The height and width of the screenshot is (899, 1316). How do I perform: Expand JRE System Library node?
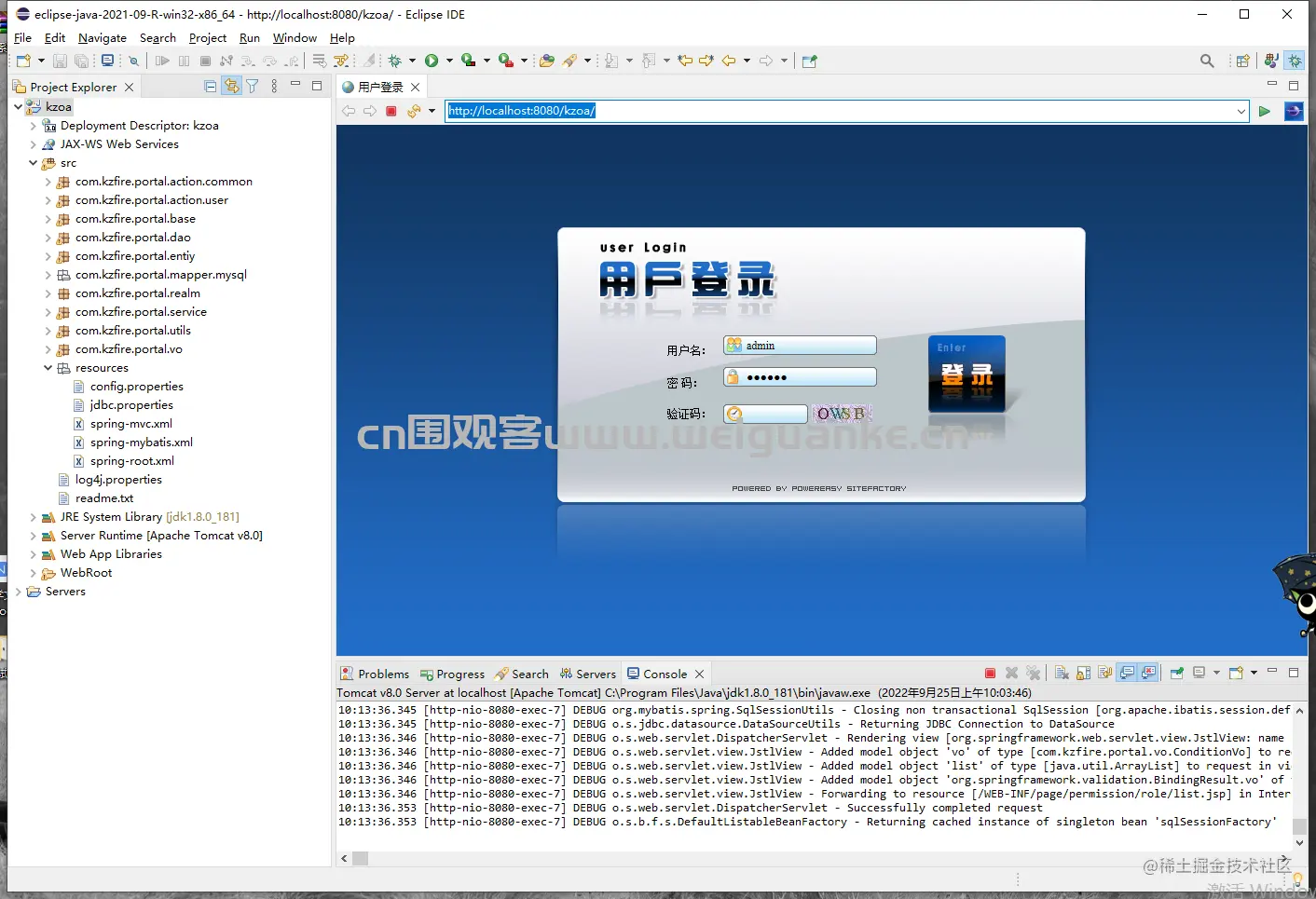(34, 516)
